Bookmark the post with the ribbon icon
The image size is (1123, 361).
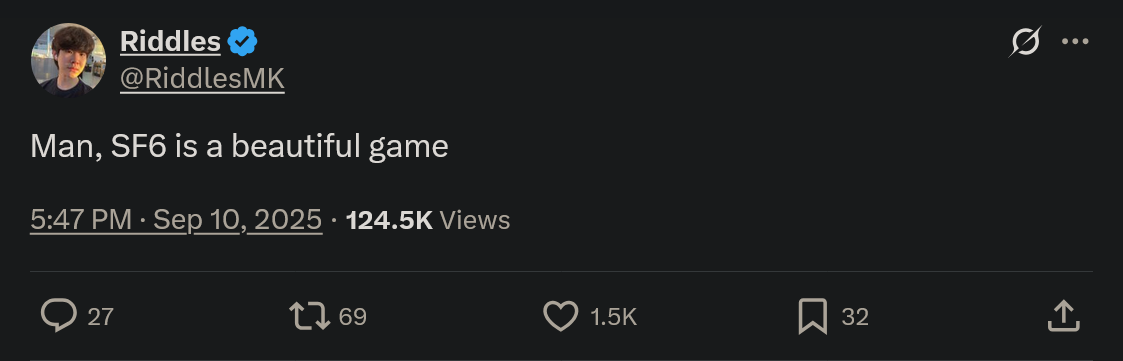813,316
